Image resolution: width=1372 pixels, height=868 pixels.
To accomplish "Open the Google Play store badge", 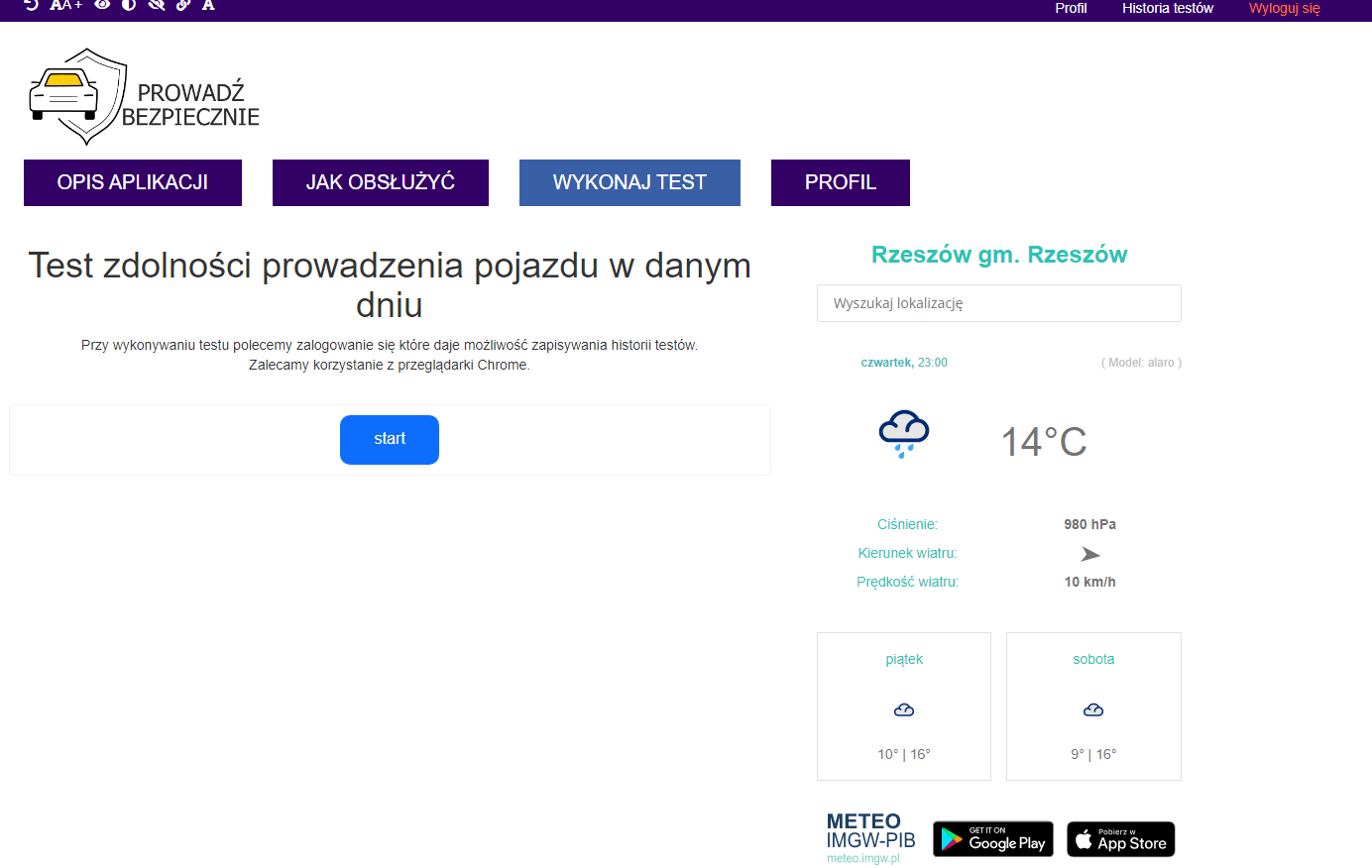I will pyautogui.click(x=992, y=839).
